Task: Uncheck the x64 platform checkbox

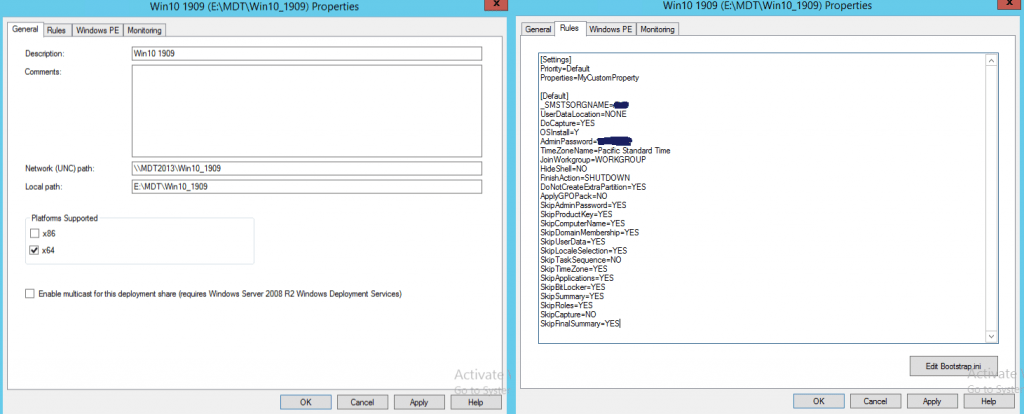Action: click(34, 250)
